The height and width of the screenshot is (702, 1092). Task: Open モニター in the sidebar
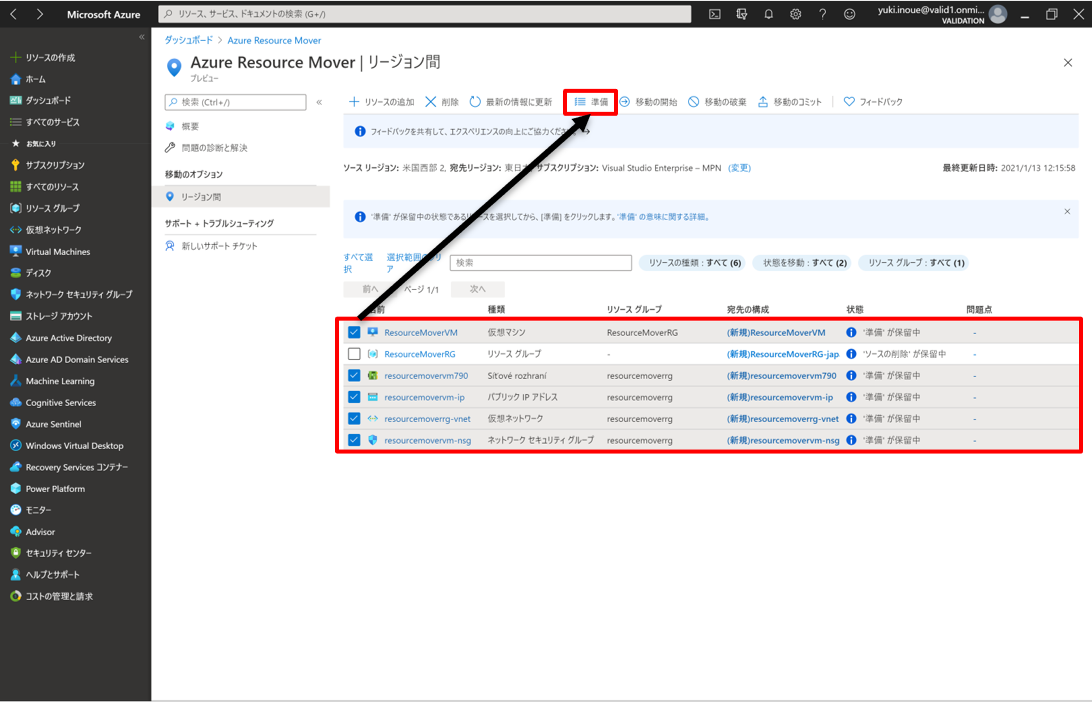[x=31, y=510]
